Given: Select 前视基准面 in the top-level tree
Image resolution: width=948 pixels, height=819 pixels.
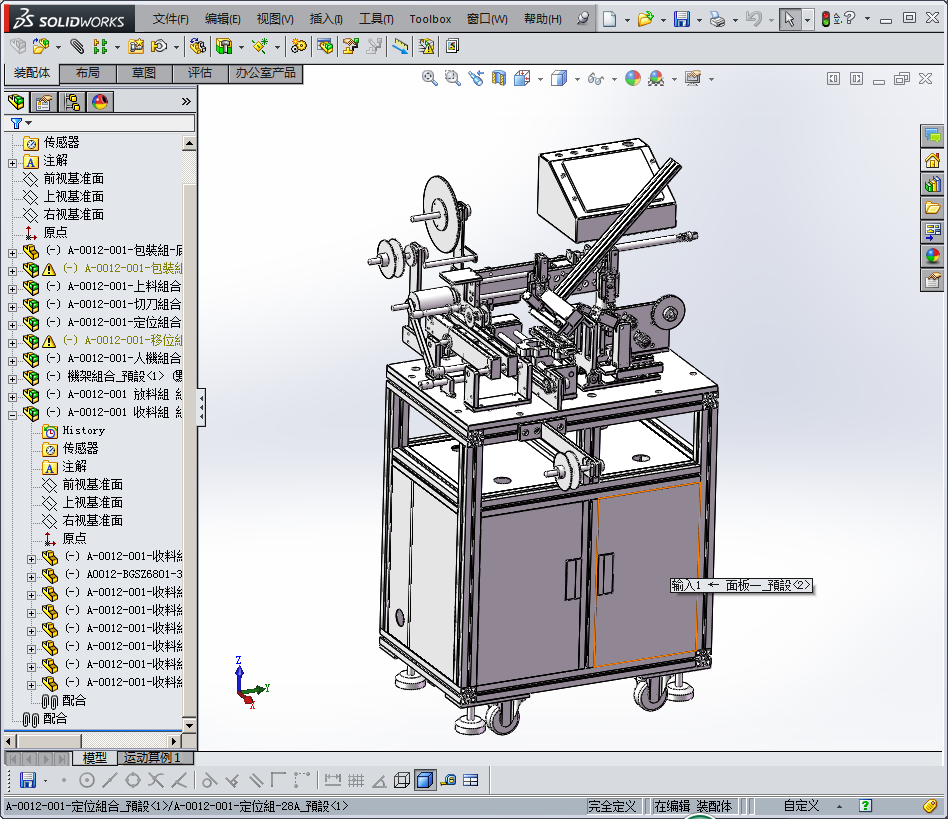Looking at the screenshot, I should click(73, 179).
